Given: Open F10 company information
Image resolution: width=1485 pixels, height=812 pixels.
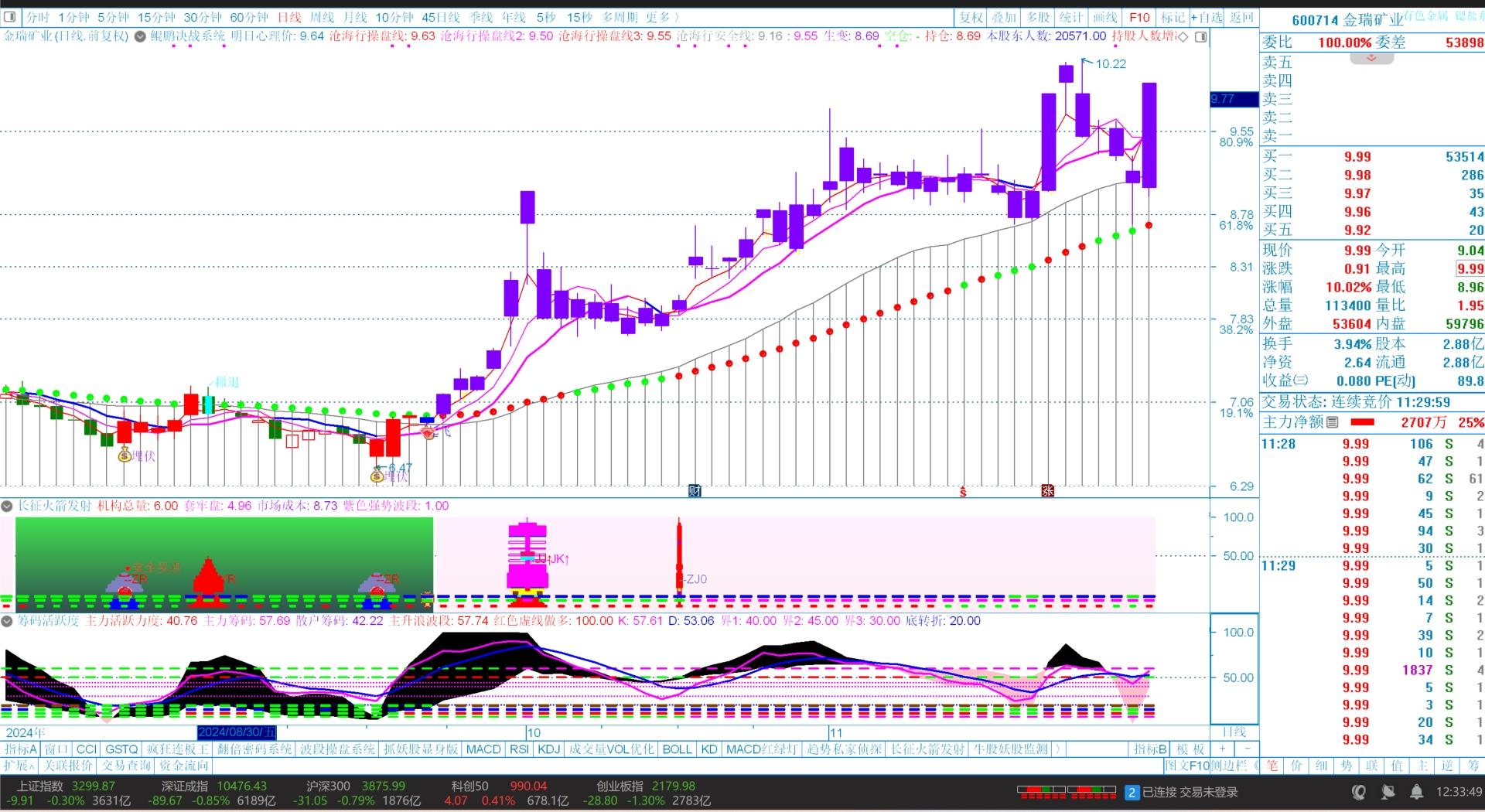Looking at the screenshot, I should tap(1138, 17).
